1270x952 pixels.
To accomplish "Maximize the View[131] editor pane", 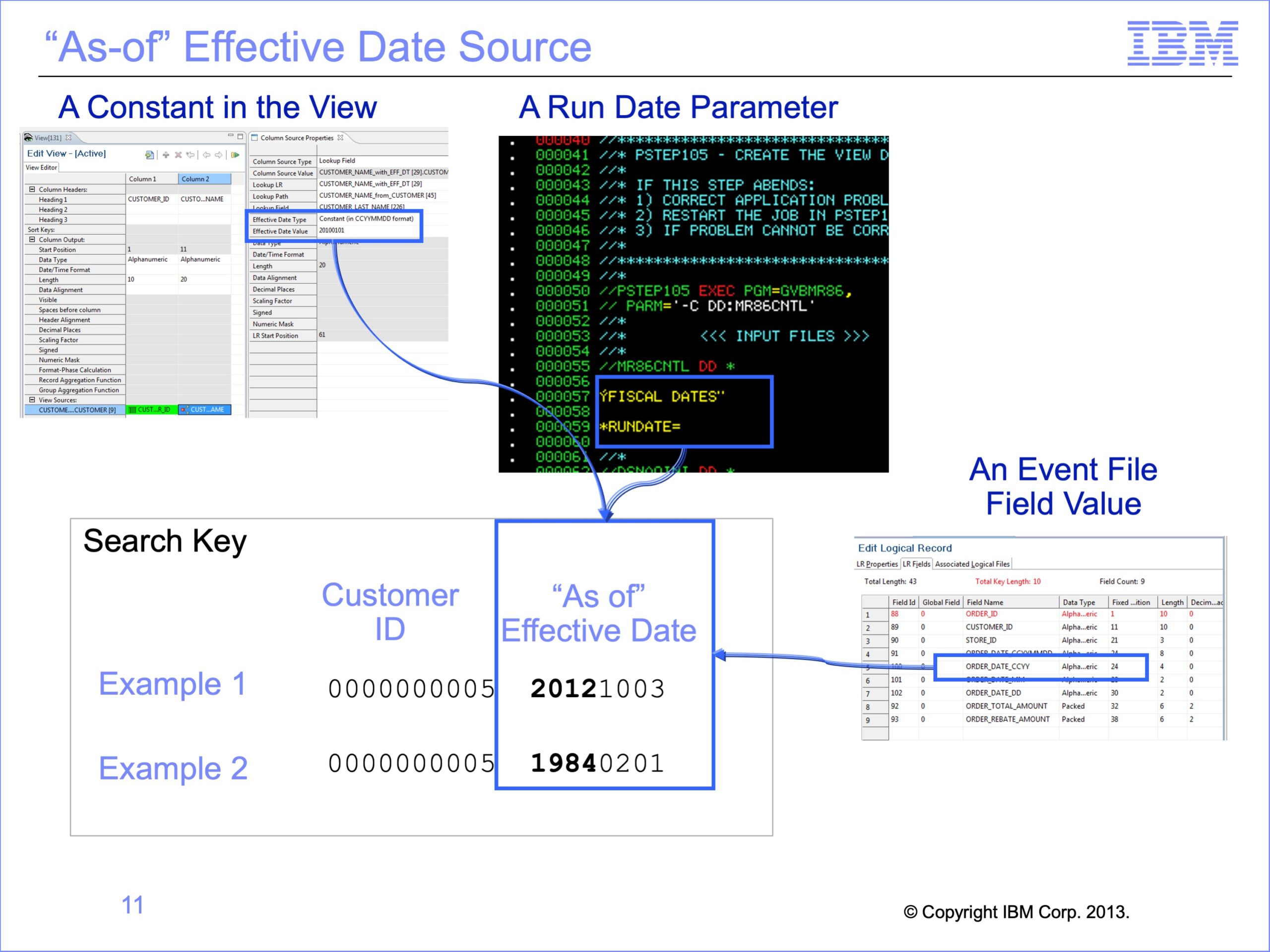I will 241,136.
